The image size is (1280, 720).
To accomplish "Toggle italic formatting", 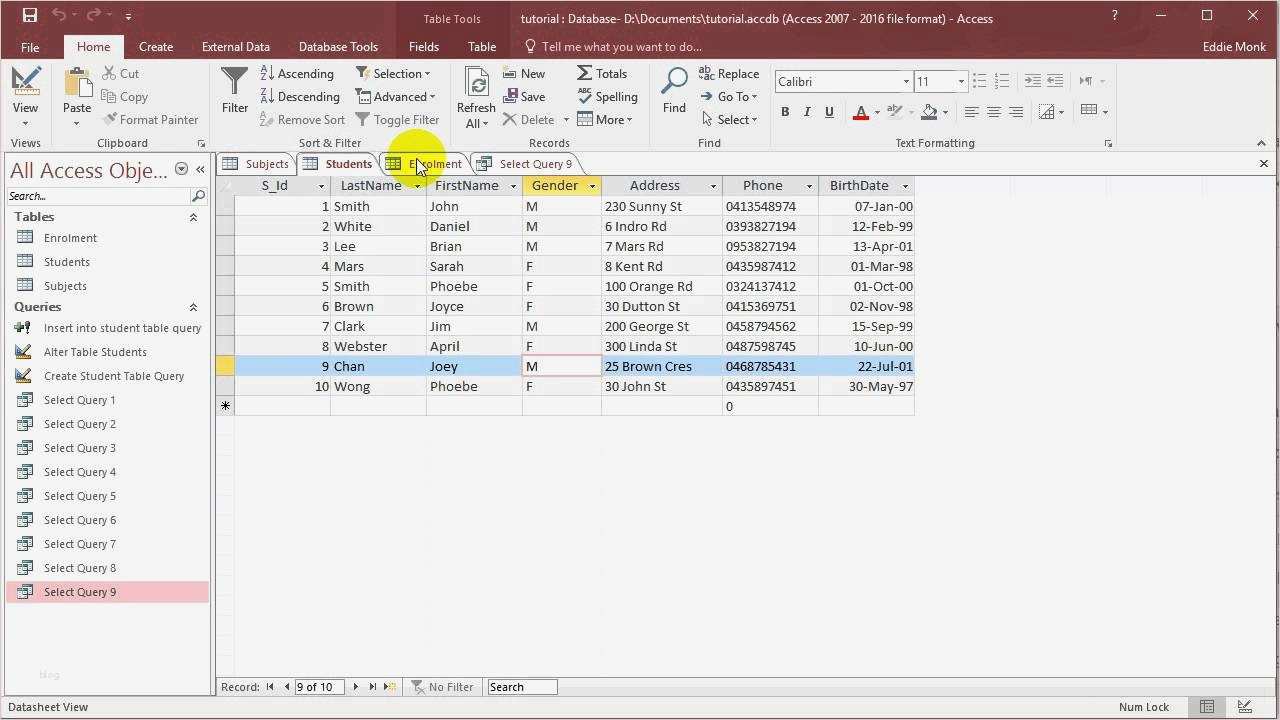I will coord(807,111).
